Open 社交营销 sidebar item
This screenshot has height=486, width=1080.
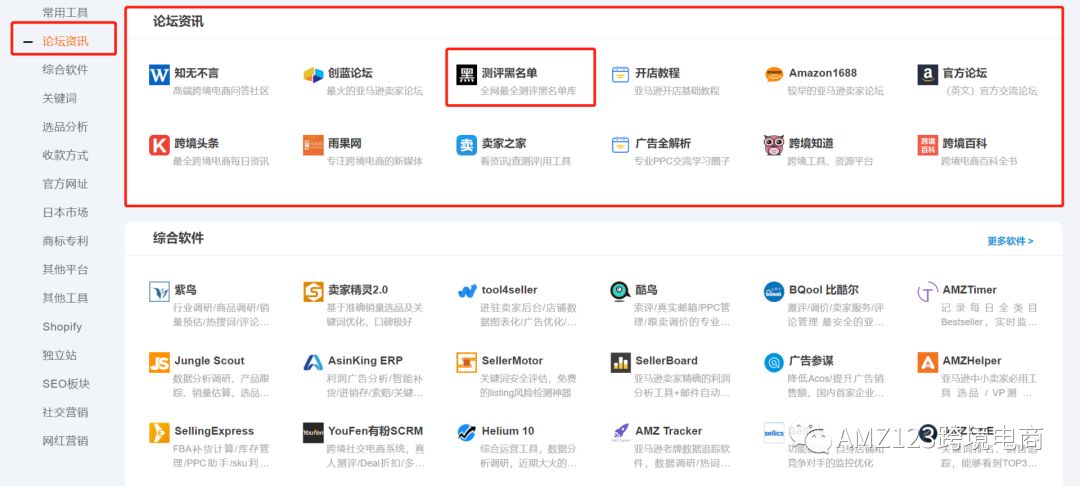[65, 412]
